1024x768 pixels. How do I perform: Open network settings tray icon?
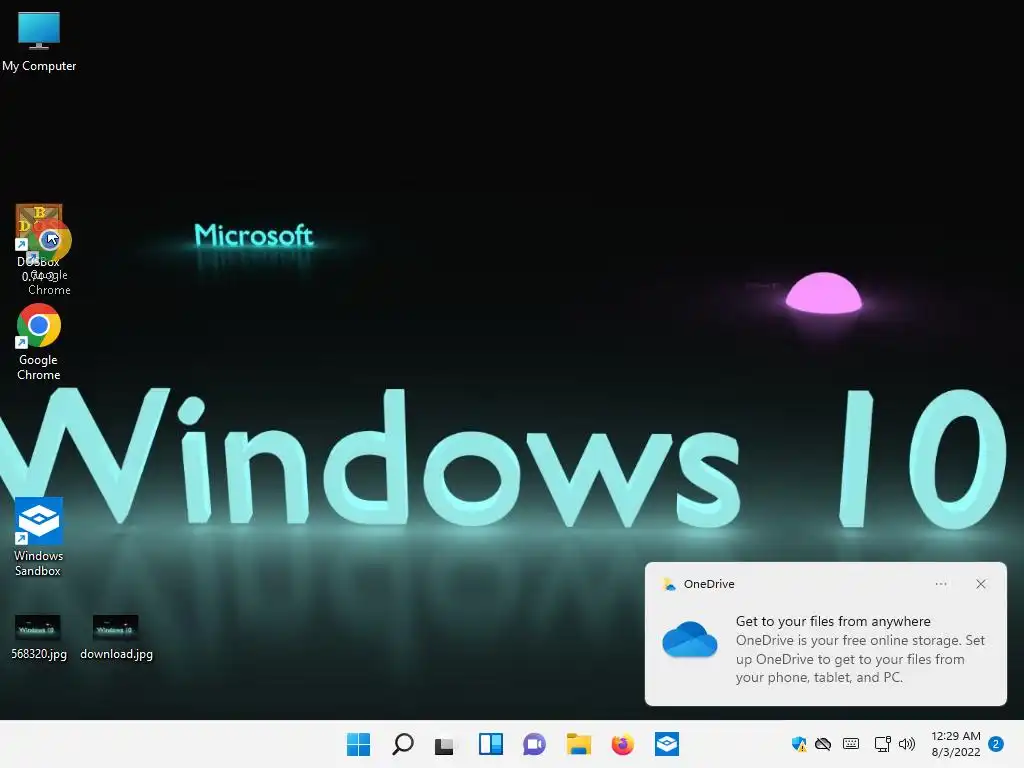pos(882,744)
